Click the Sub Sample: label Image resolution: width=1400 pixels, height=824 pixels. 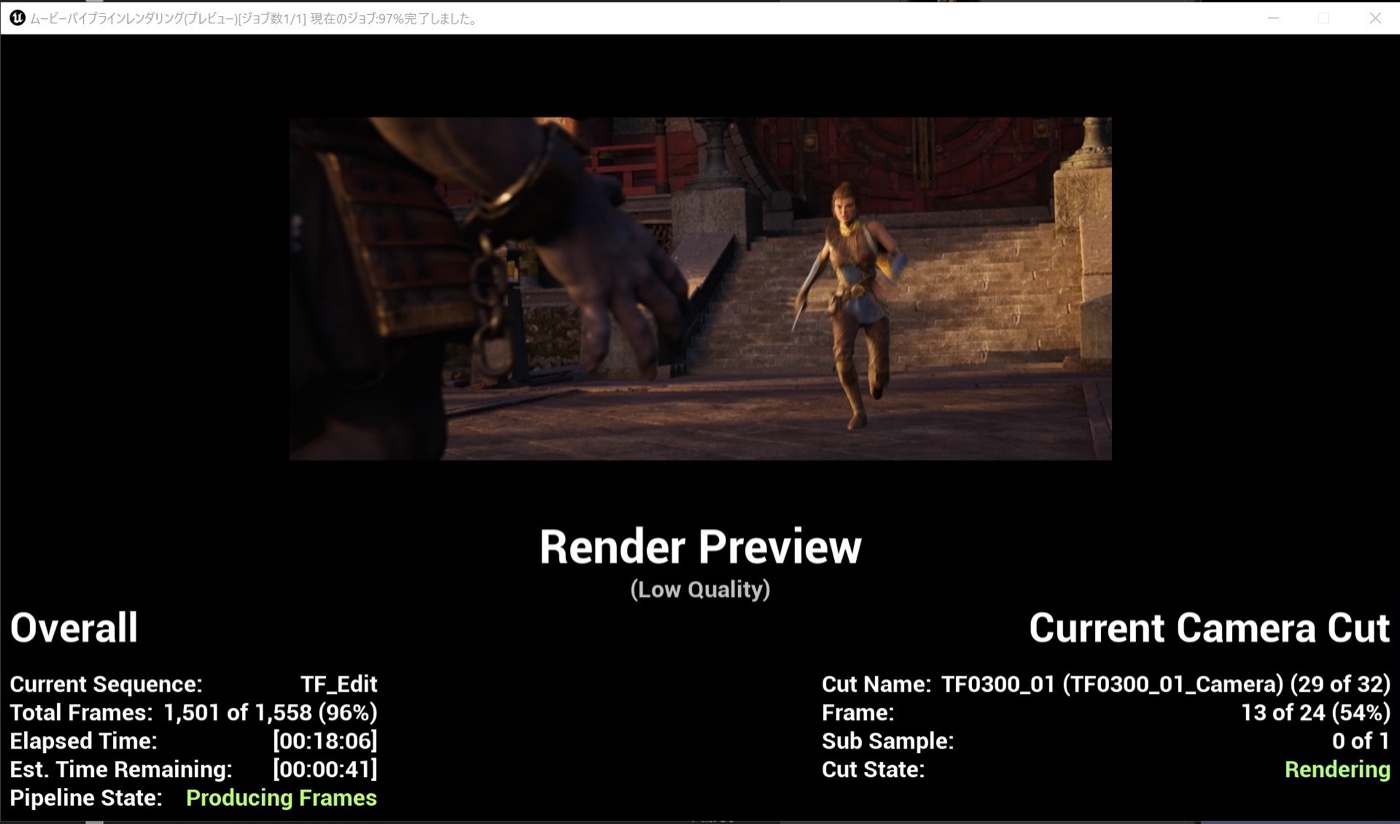point(888,741)
